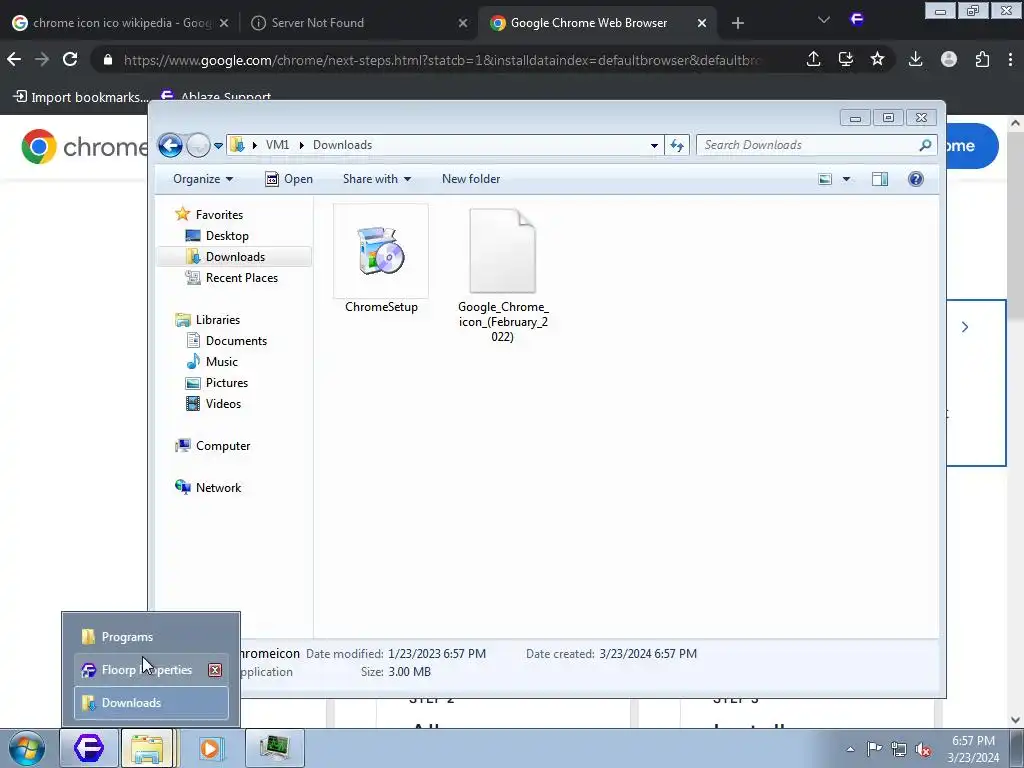Screen dimensions: 1024x768
Task: Close Floorp Properties with red X
Action: point(215,670)
